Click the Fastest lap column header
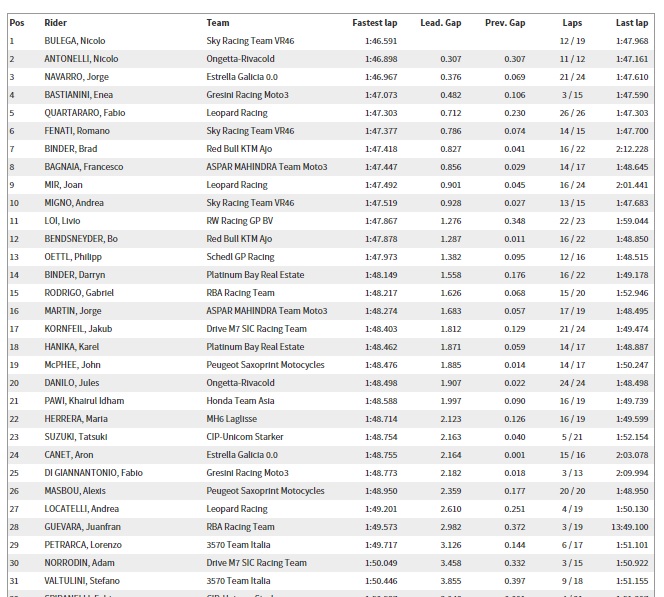This screenshot has width=664, height=597. tap(374, 22)
